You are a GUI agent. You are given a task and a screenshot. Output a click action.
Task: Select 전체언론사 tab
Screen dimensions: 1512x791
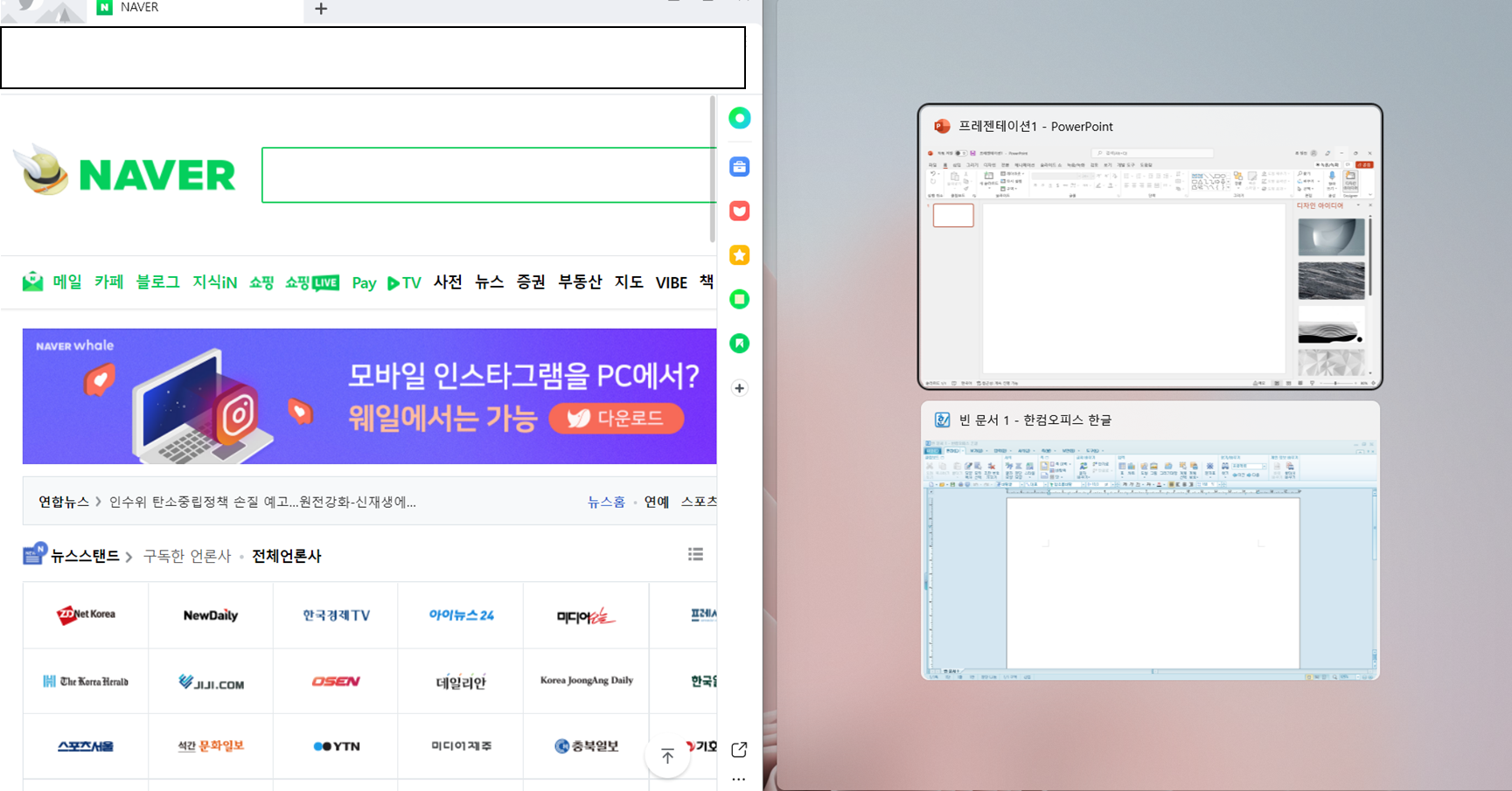287,556
